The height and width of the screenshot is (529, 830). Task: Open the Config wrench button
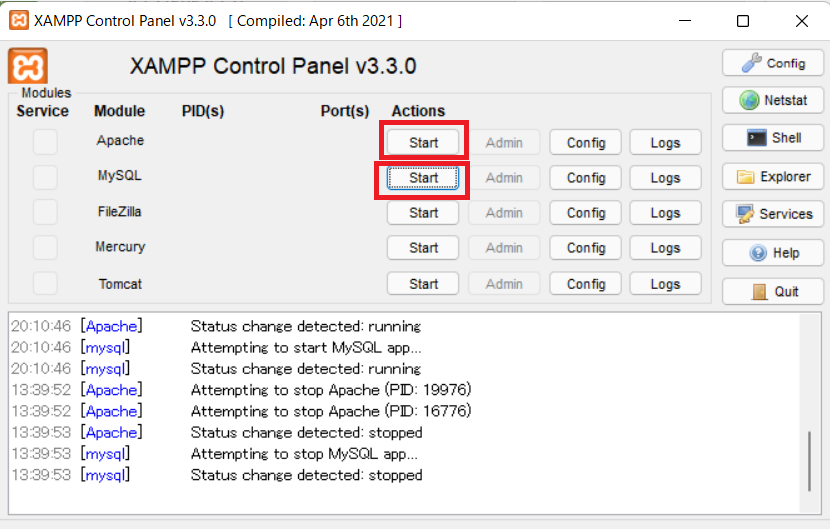[x=773, y=63]
